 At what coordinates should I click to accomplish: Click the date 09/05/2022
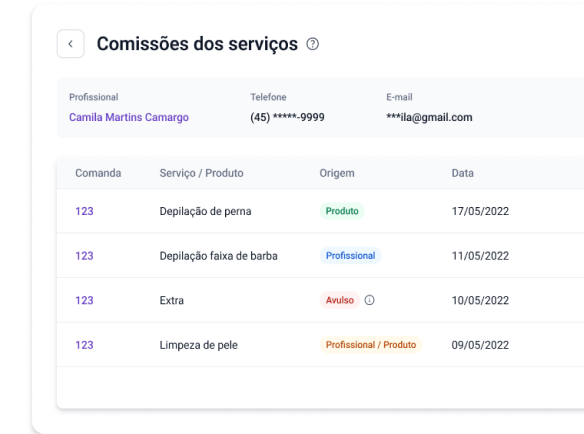click(480, 345)
